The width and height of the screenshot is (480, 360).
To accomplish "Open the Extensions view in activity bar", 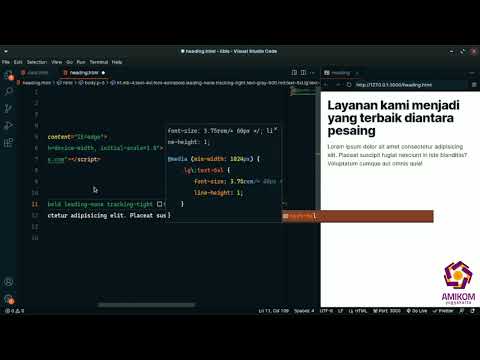I will [x=9, y=143].
